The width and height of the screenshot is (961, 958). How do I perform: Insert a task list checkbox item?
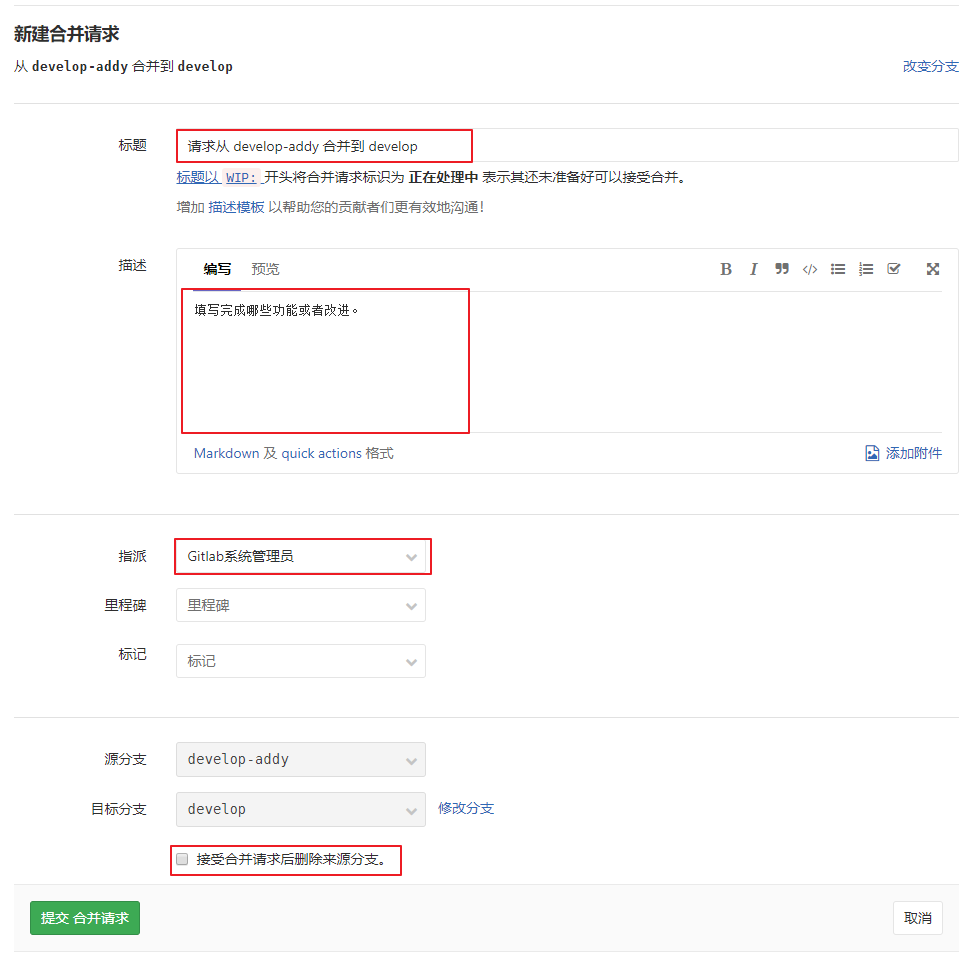(x=894, y=269)
